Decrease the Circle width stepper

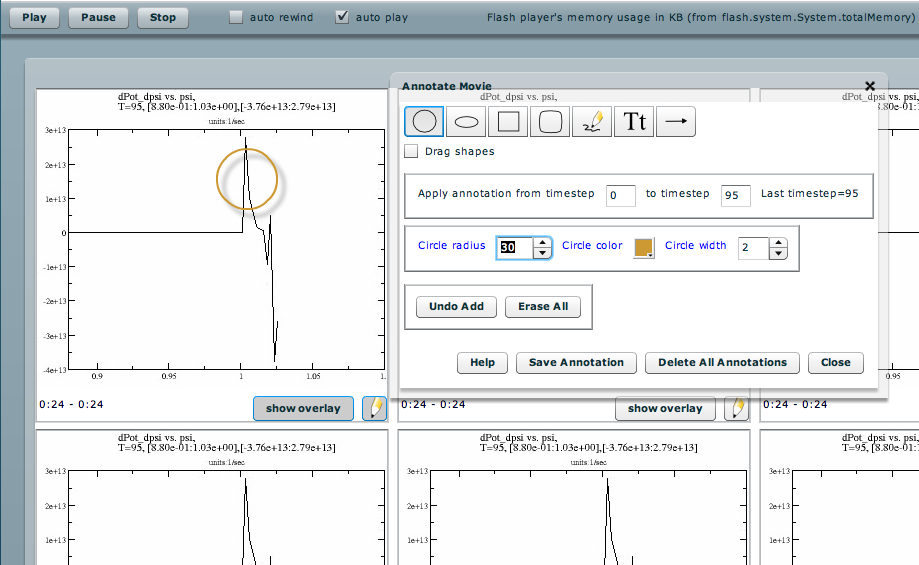778,253
